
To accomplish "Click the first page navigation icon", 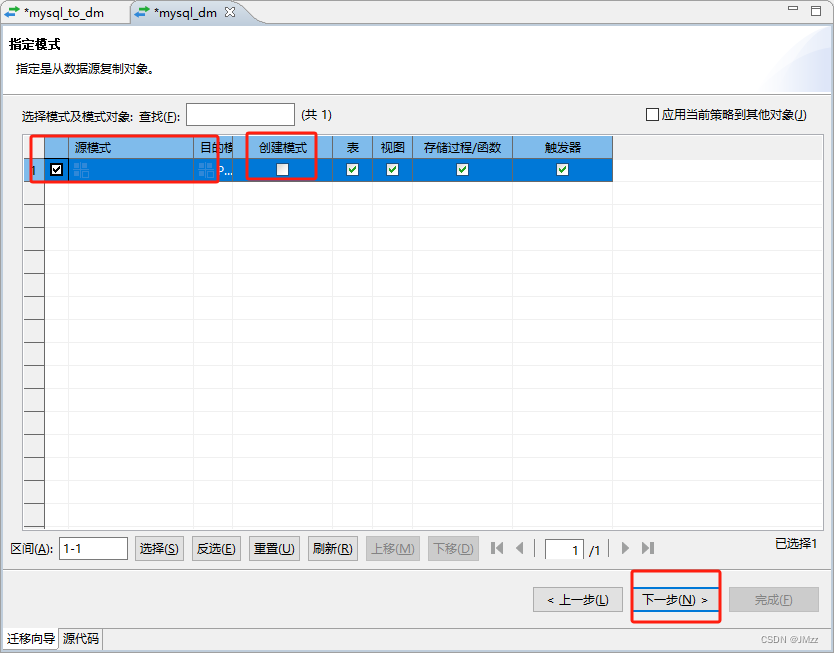I will pos(497,548).
